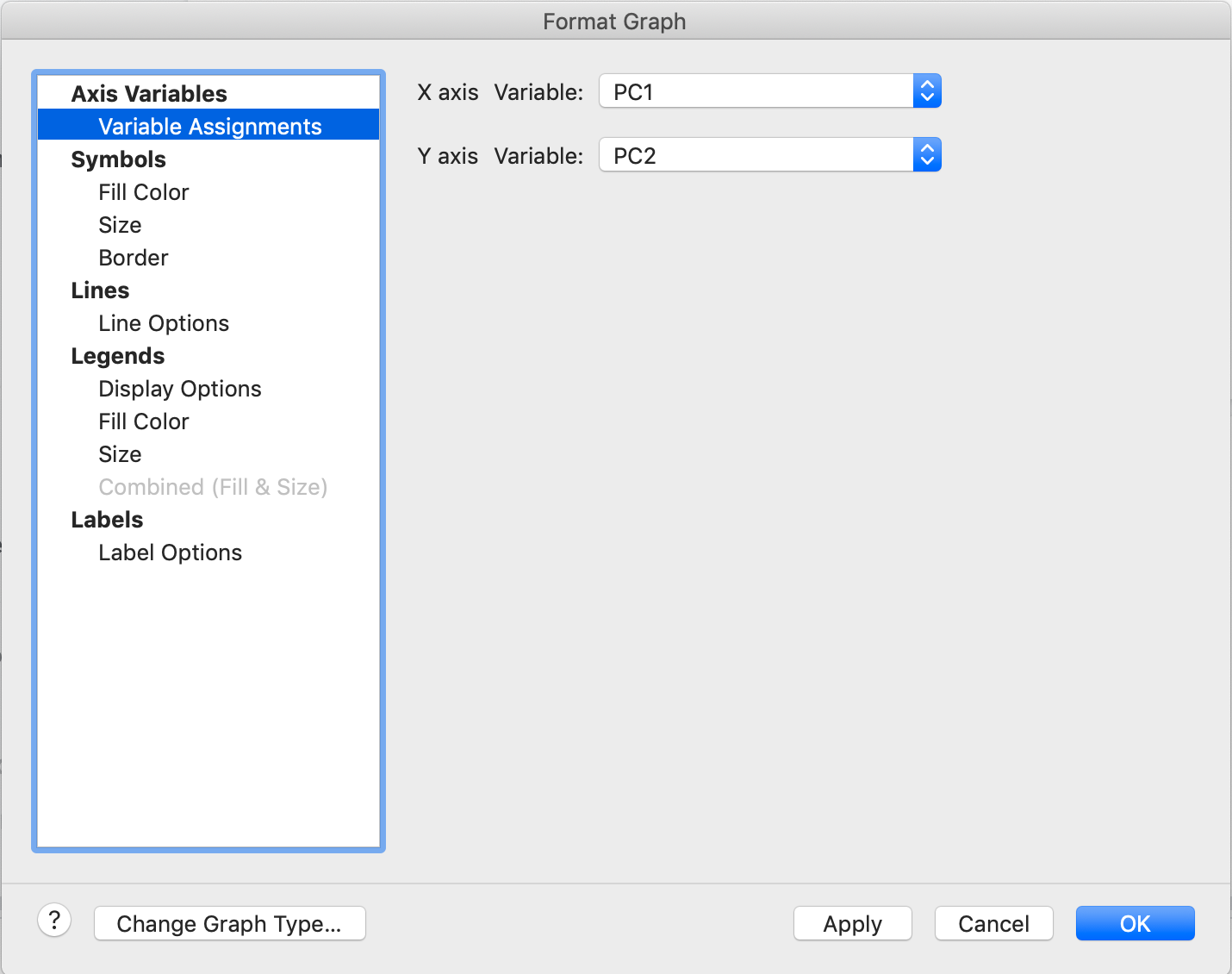The width and height of the screenshot is (1232, 974).
Task: Apply the current graph formatting
Action: [x=852, y=923]
